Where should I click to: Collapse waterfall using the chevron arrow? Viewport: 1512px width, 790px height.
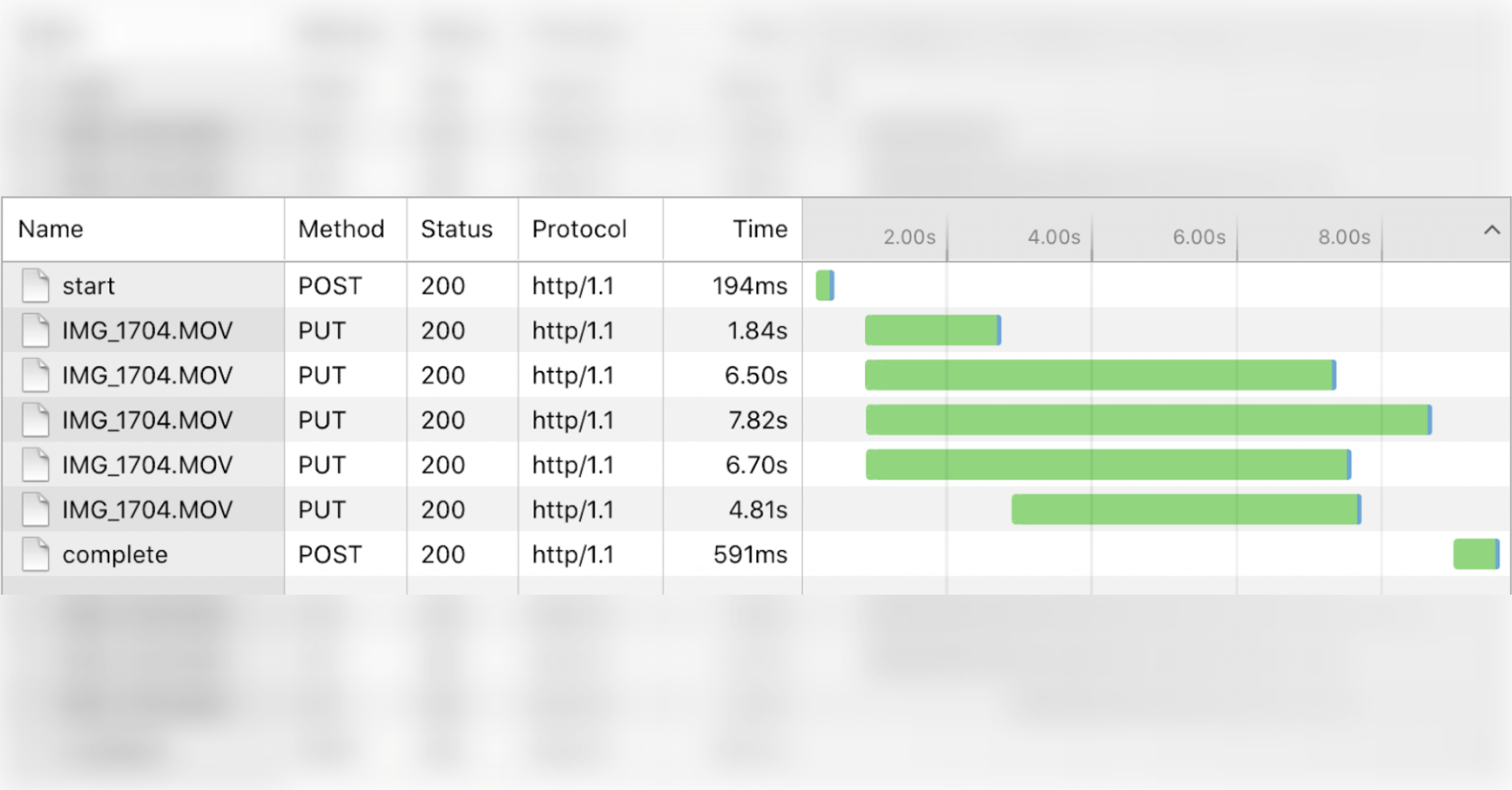pyautogui.click(x=1491, y=231)
